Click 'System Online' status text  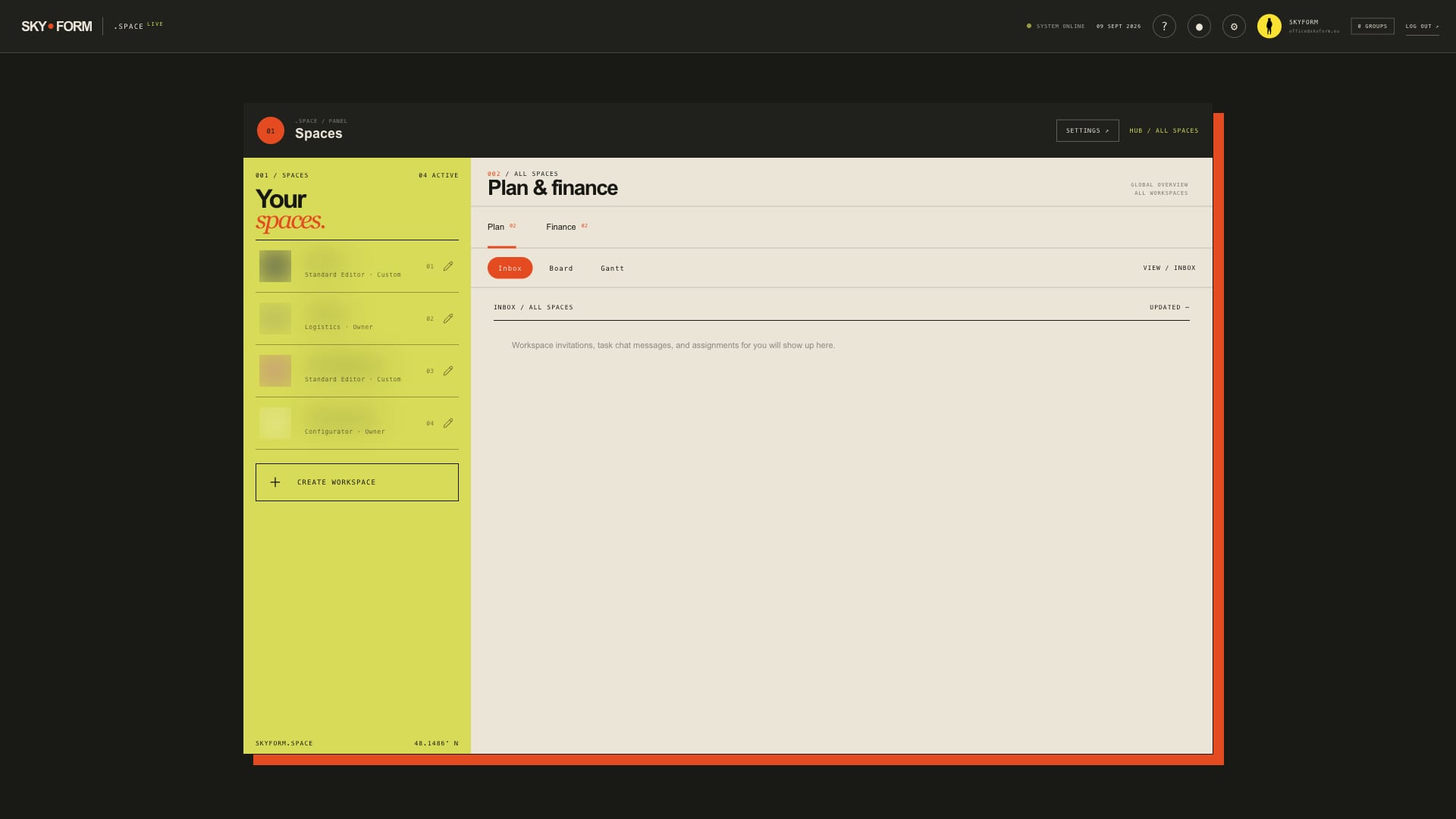tap(1060, 27)
